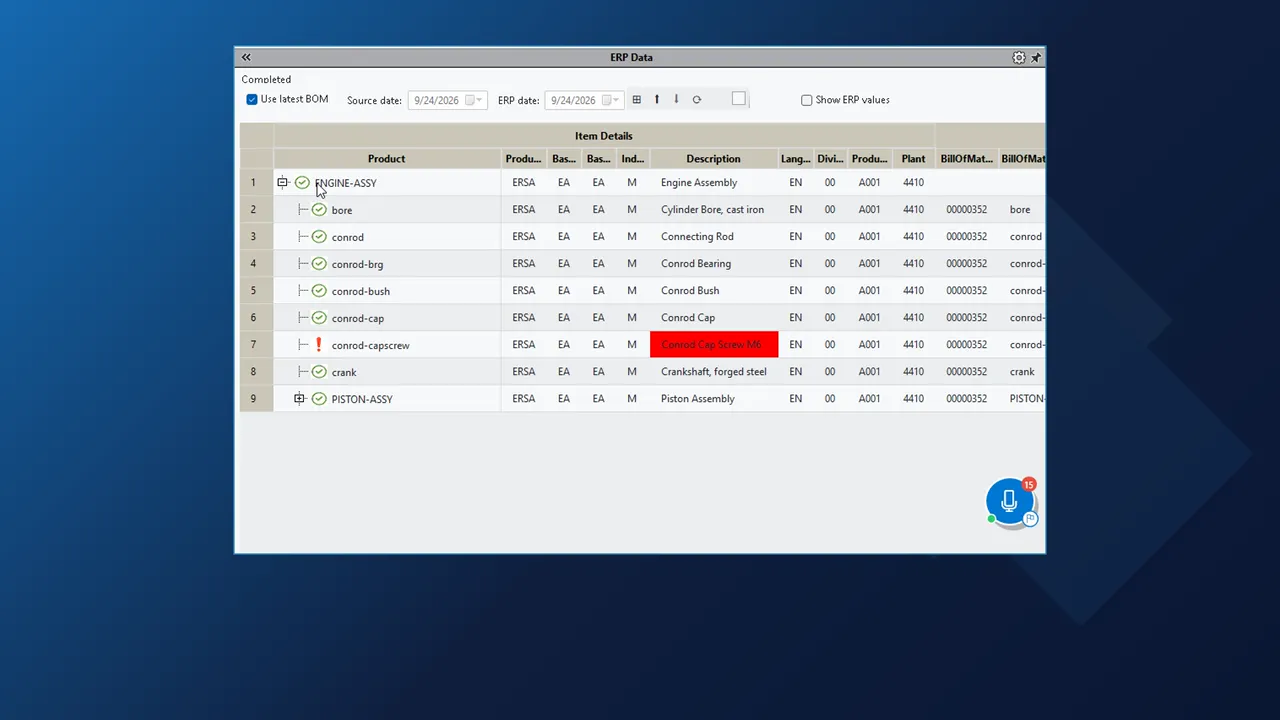Open the Source date picker dropdown
The image size is (1280, 720).
(480, 100)
